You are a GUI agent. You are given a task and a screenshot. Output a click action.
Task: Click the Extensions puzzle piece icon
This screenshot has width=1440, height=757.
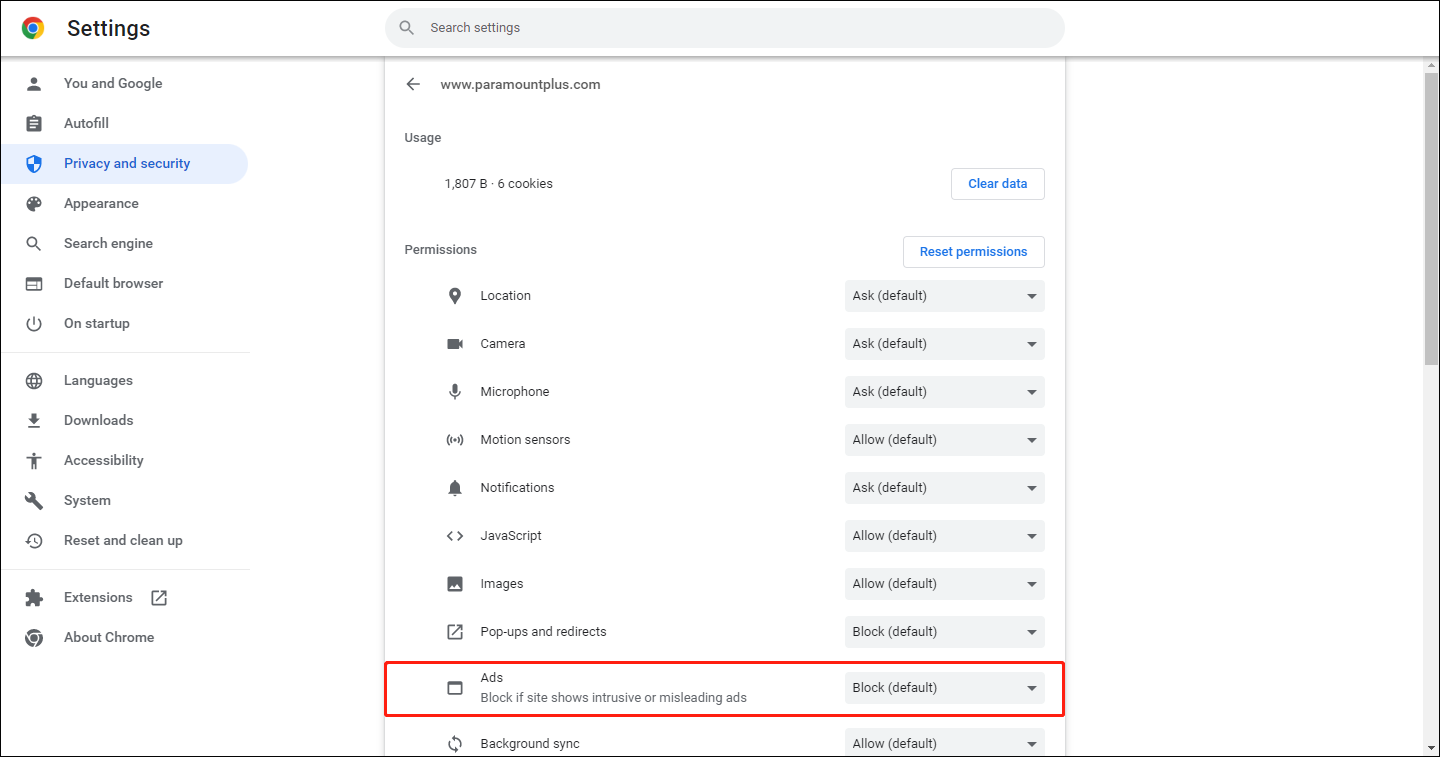click(34, 597)
